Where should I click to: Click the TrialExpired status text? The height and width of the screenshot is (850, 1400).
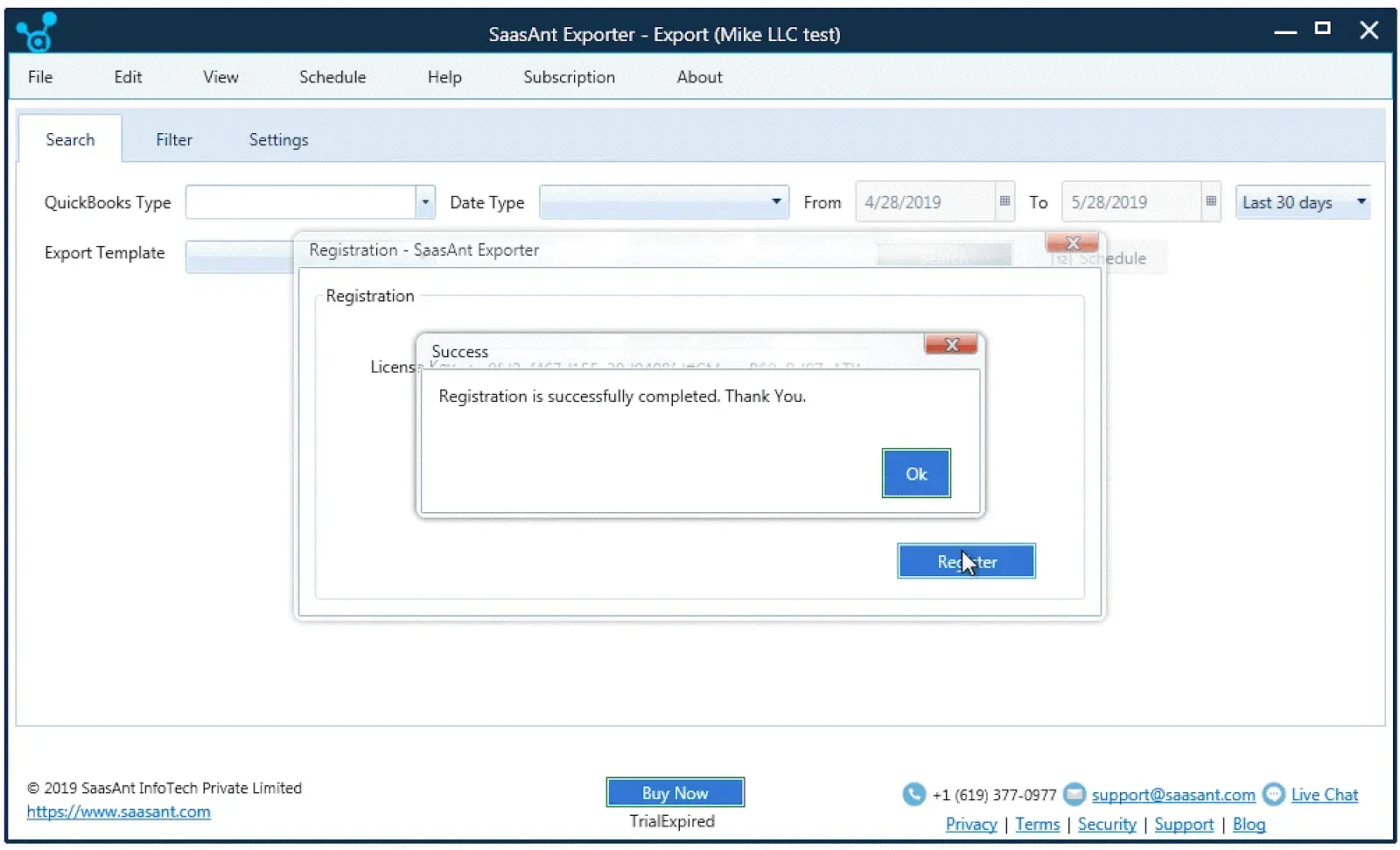click(672, 821)
